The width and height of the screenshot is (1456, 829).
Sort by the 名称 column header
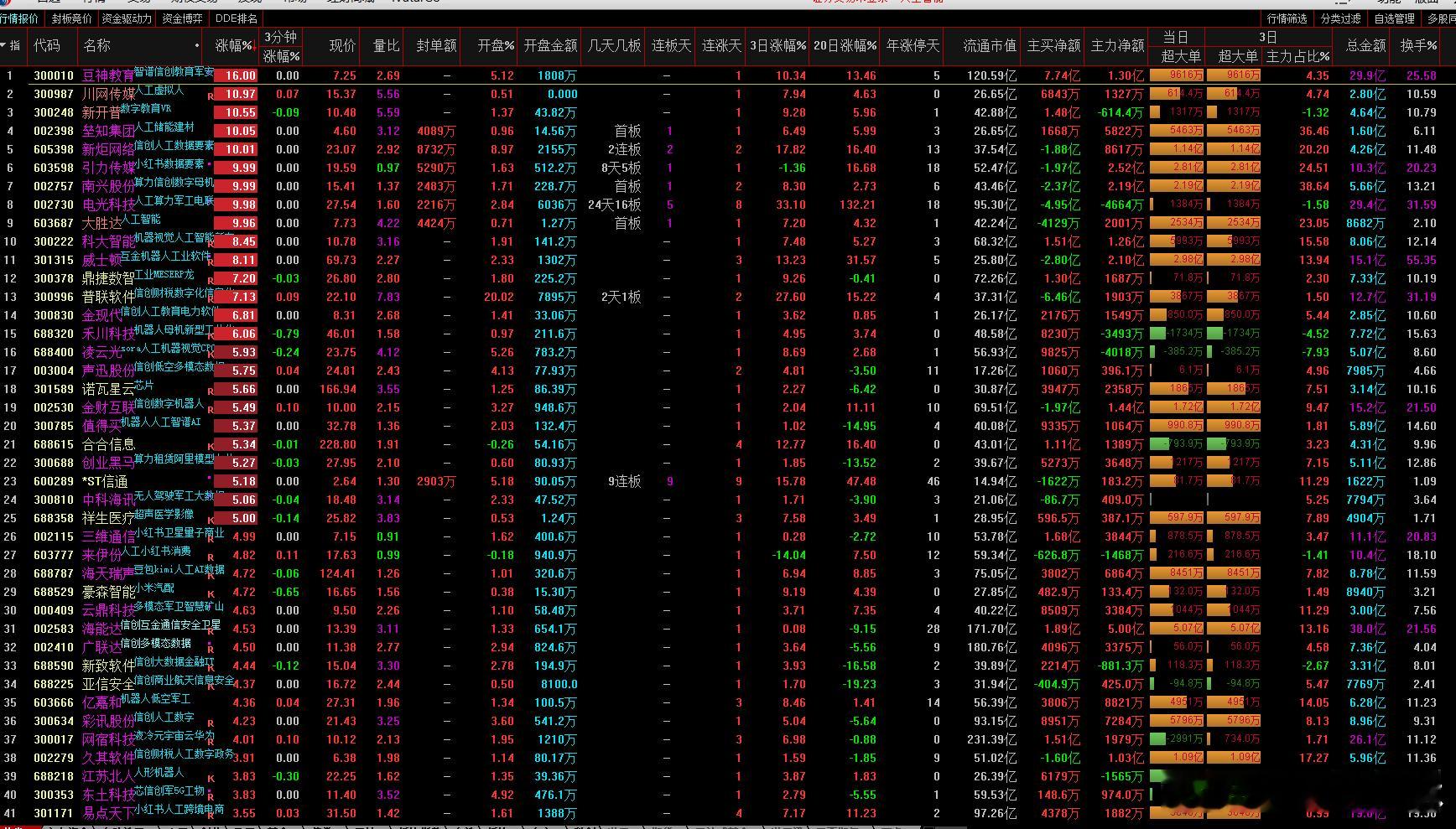tap(97, 46)
